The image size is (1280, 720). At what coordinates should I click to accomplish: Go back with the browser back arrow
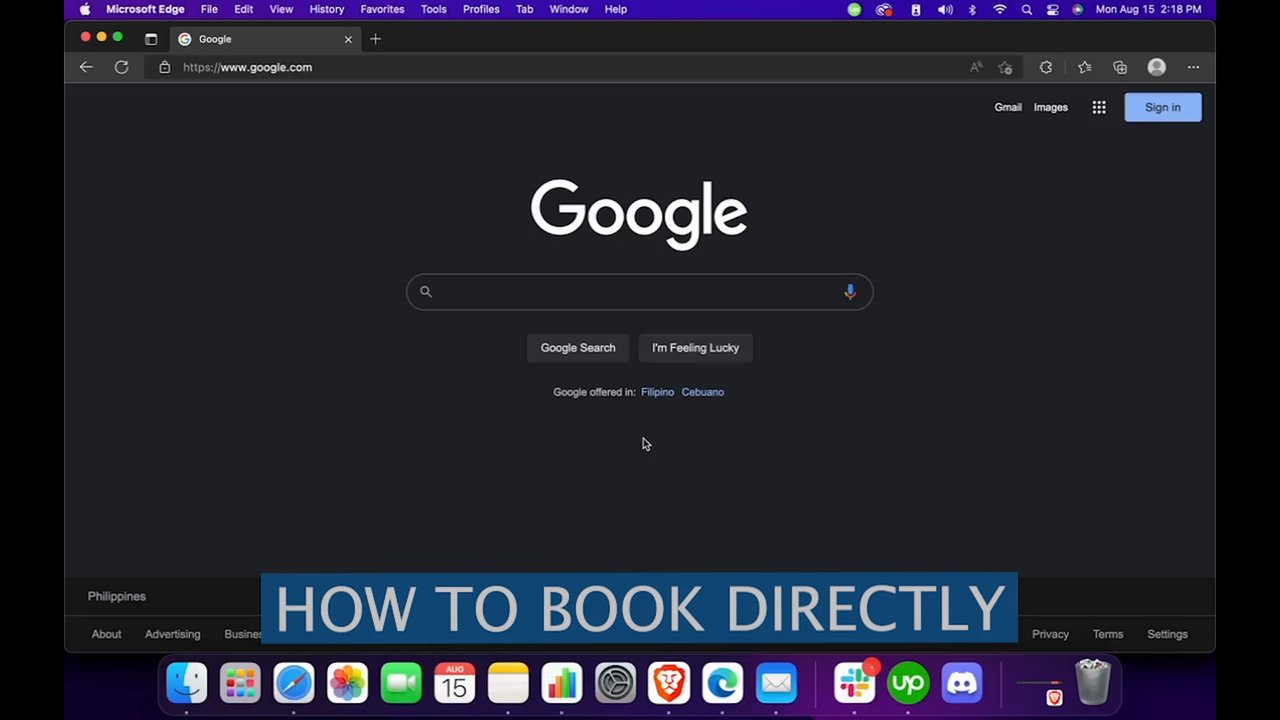click(86, 67)
